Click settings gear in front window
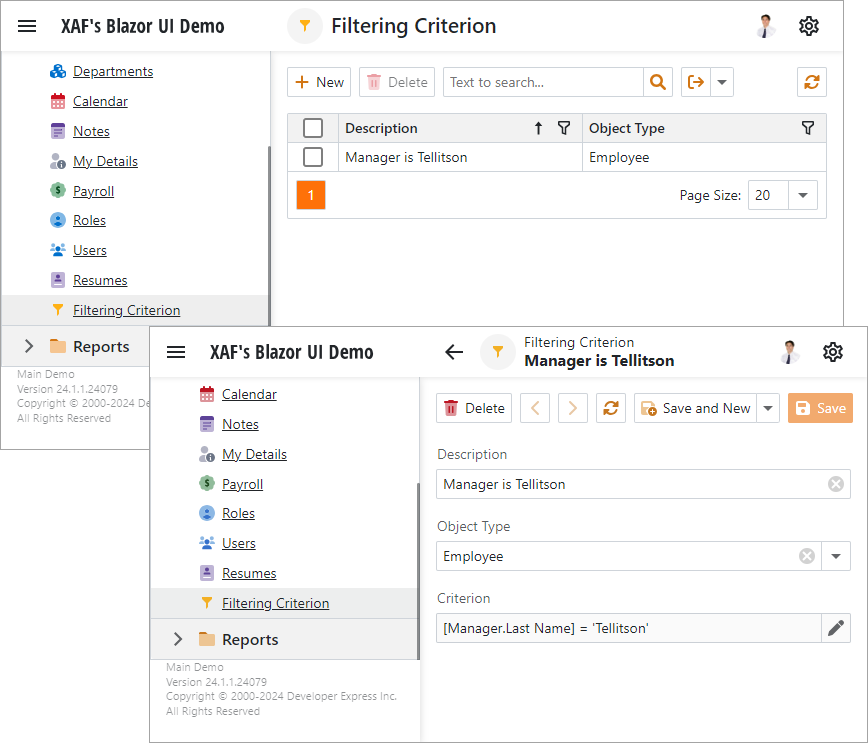This screenshot has width=868, height=743. click(833, 352)
